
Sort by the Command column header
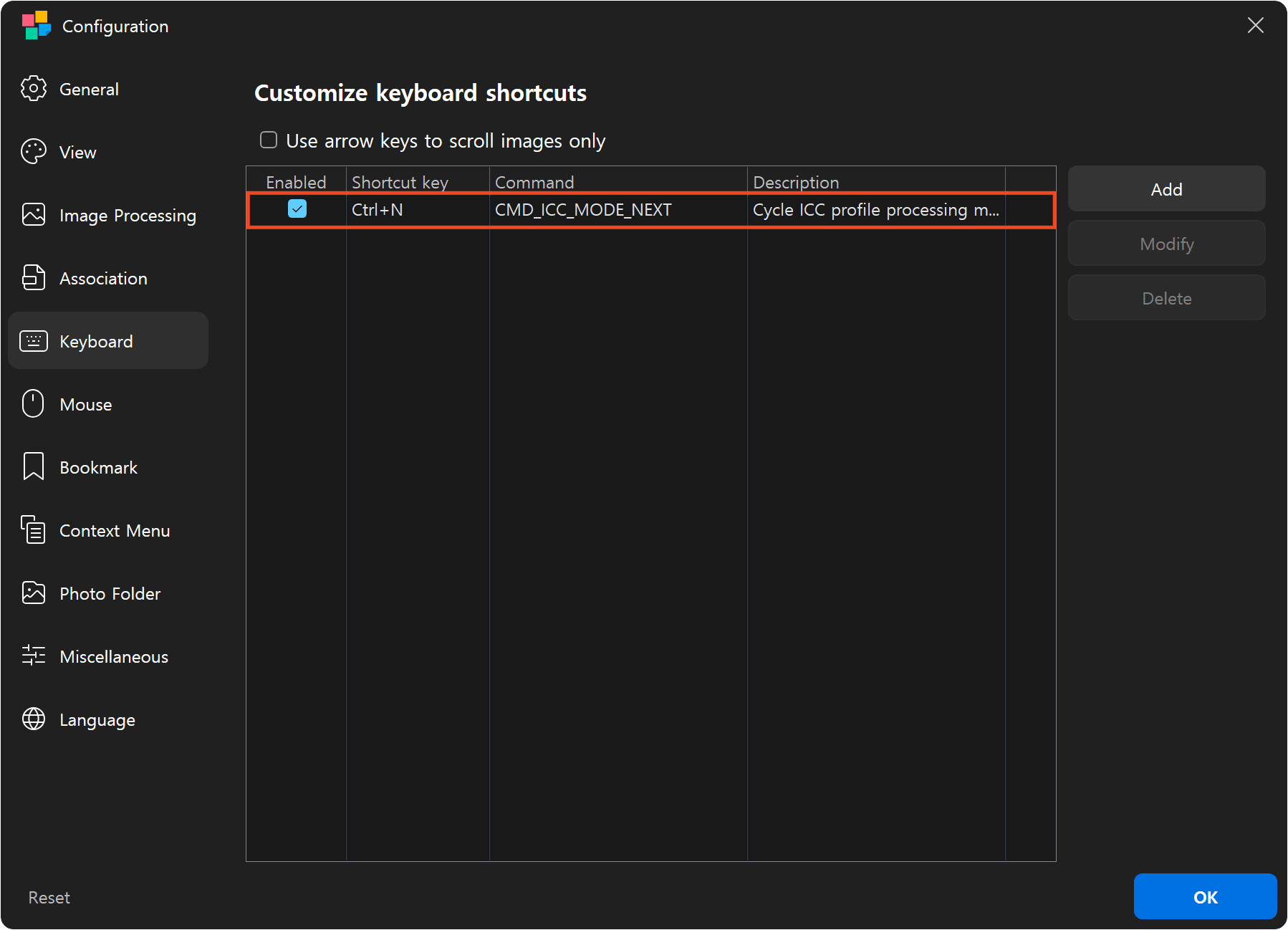point(618,182)
